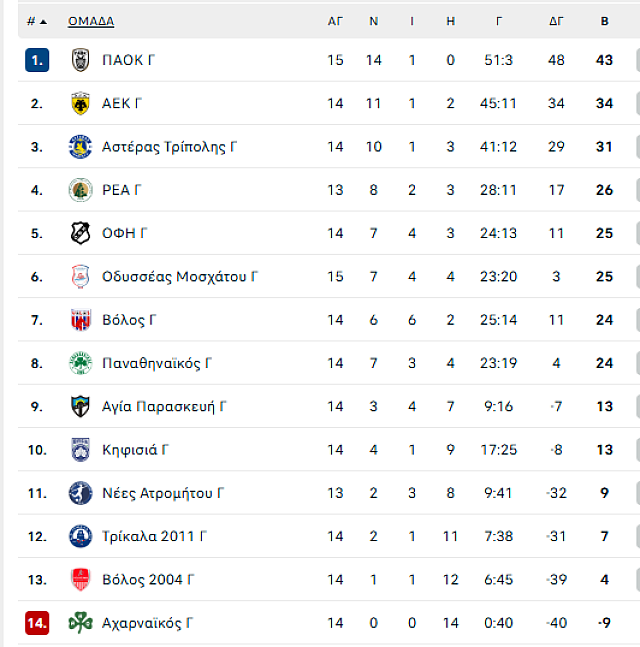Click the ΟΦΗ Γ black-and-white crest
Screen dimensions: 640x647
click(x=80, y=233)
